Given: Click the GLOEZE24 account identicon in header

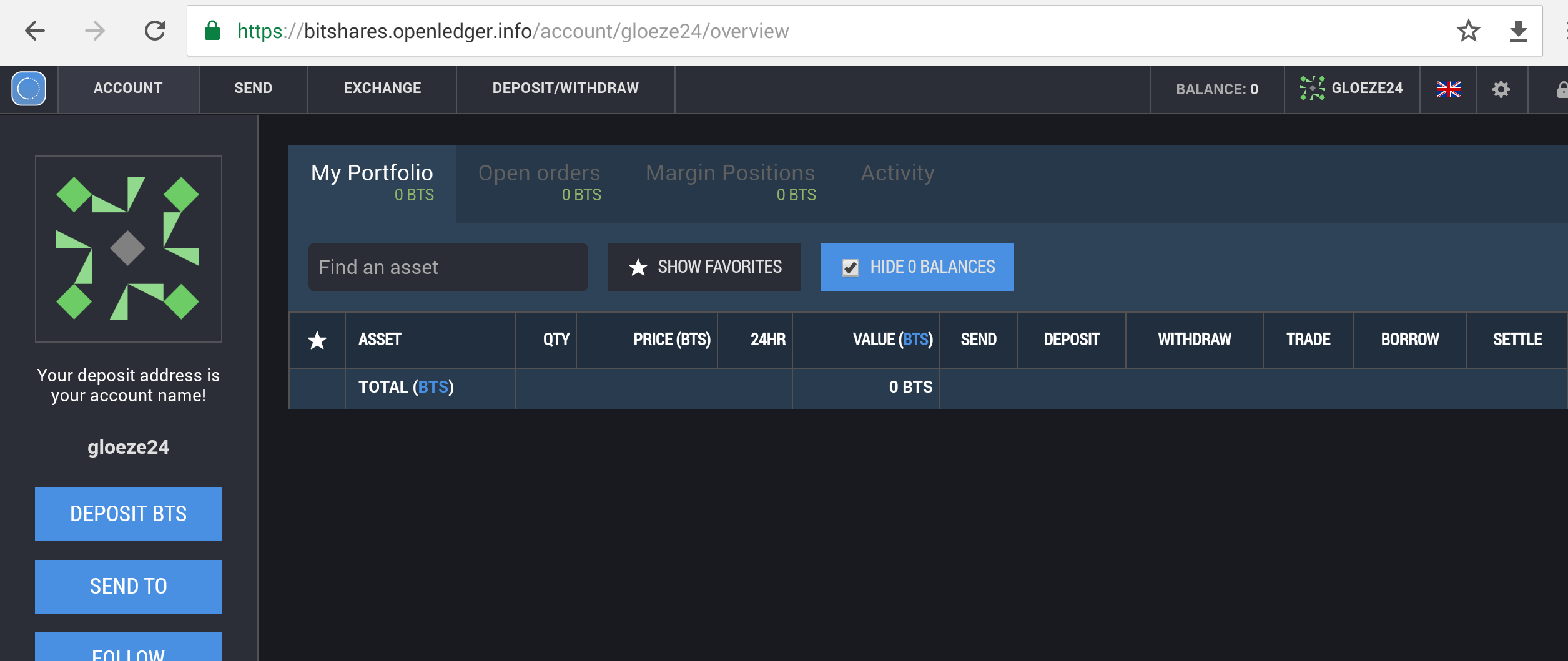Looking at the screenshot, I should point(1312,88).
